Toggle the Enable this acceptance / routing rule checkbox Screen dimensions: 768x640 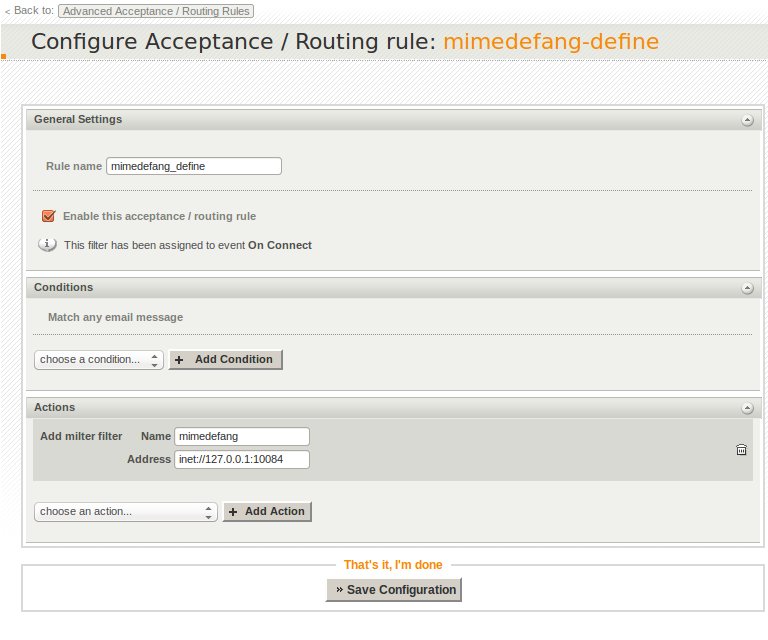point(48,216)
